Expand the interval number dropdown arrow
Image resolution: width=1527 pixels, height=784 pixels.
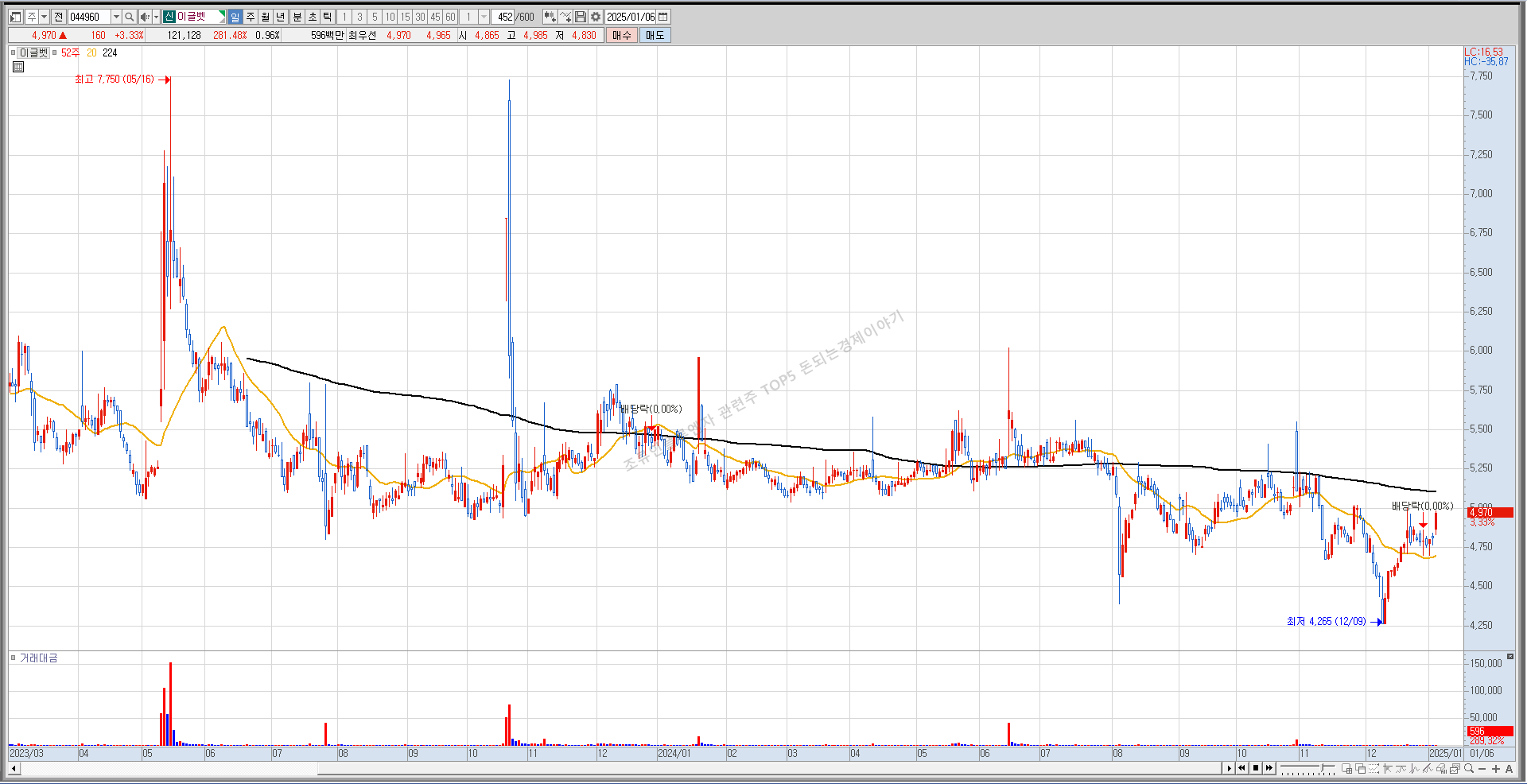(484, 17)
